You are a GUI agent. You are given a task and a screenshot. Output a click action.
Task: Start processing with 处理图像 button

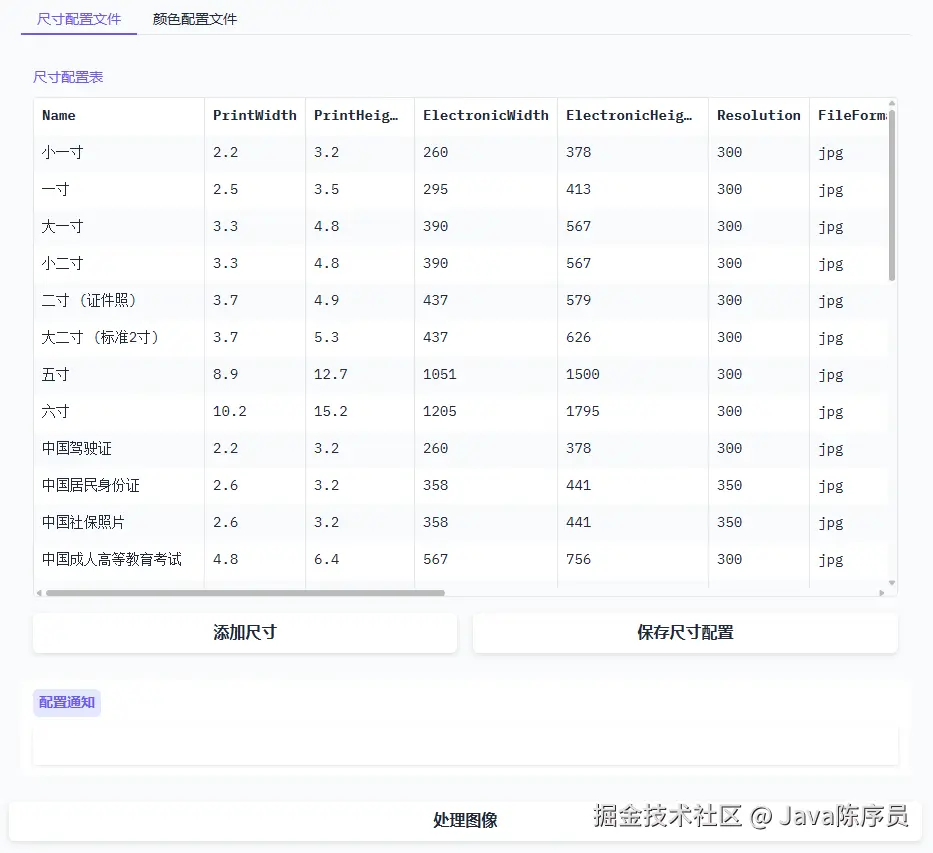[x=465, y=820]
